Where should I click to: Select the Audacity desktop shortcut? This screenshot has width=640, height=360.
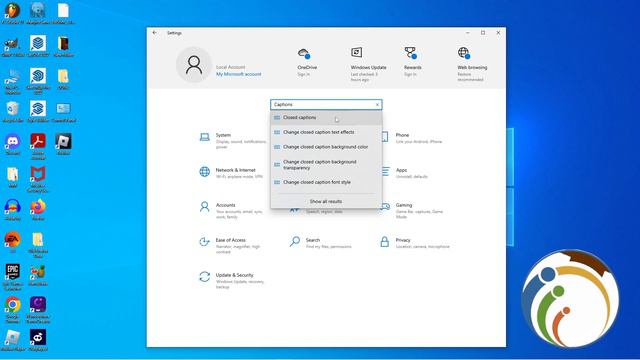tap(13, 210)
